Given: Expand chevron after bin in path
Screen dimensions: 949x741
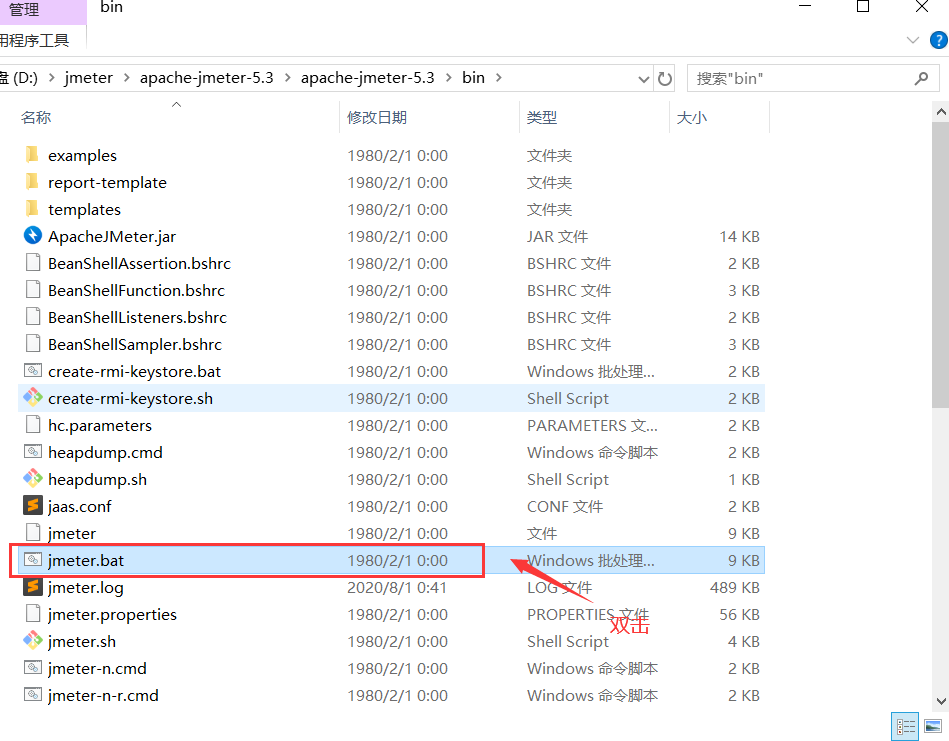Looking at the screenshot, I should tap(499, 78).
